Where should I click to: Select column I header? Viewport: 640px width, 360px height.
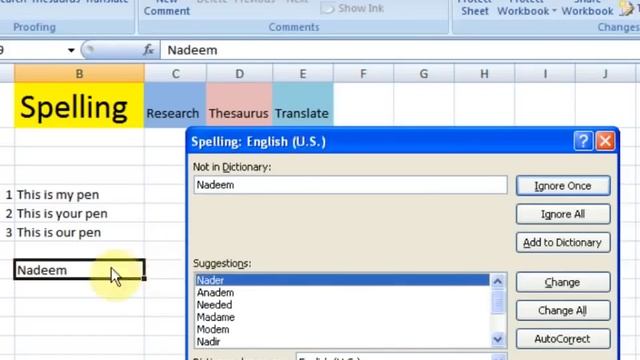(x=545, y=73)
